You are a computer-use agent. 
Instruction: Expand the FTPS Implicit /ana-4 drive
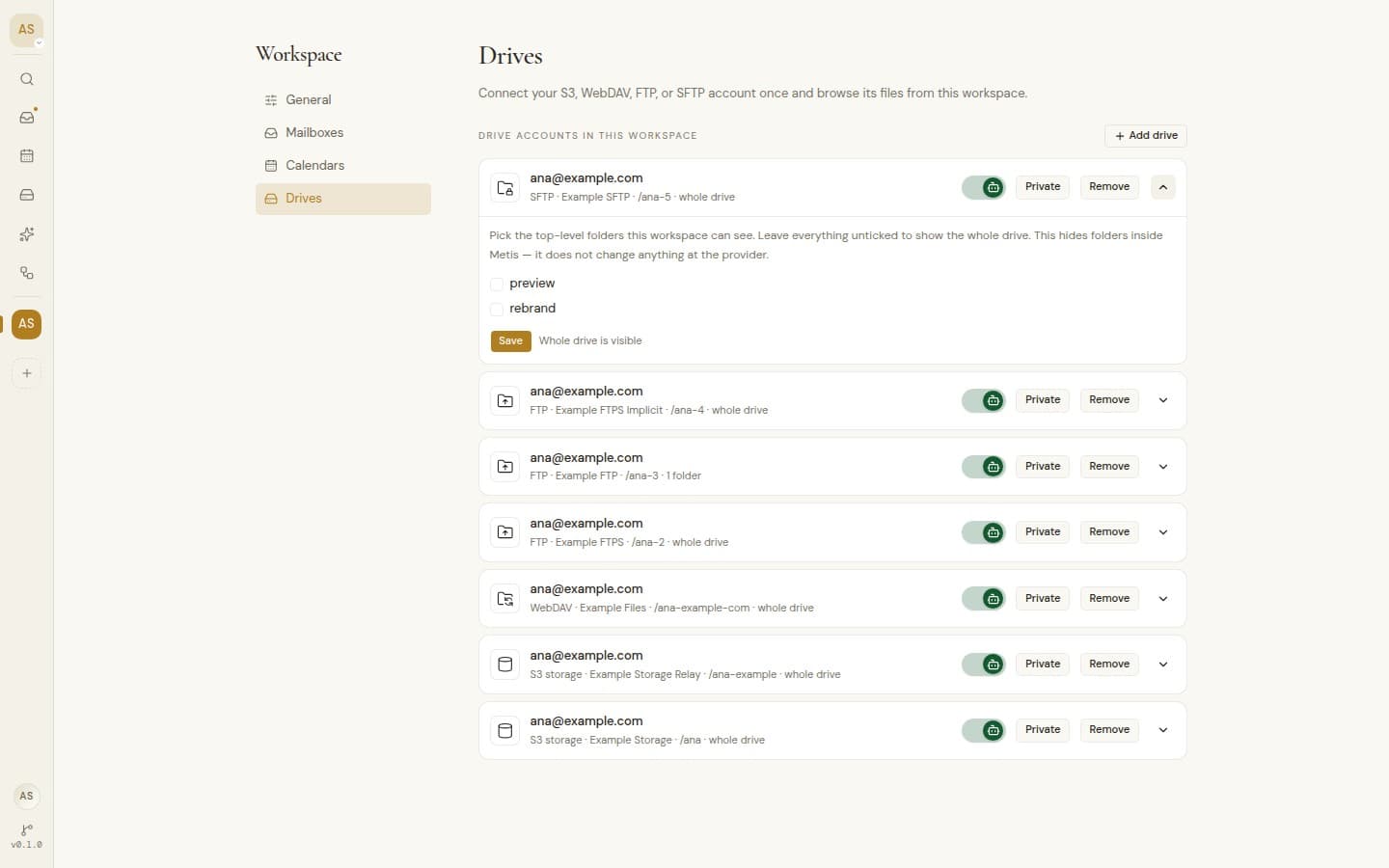pyautogui.click(x=1163, y=400)
